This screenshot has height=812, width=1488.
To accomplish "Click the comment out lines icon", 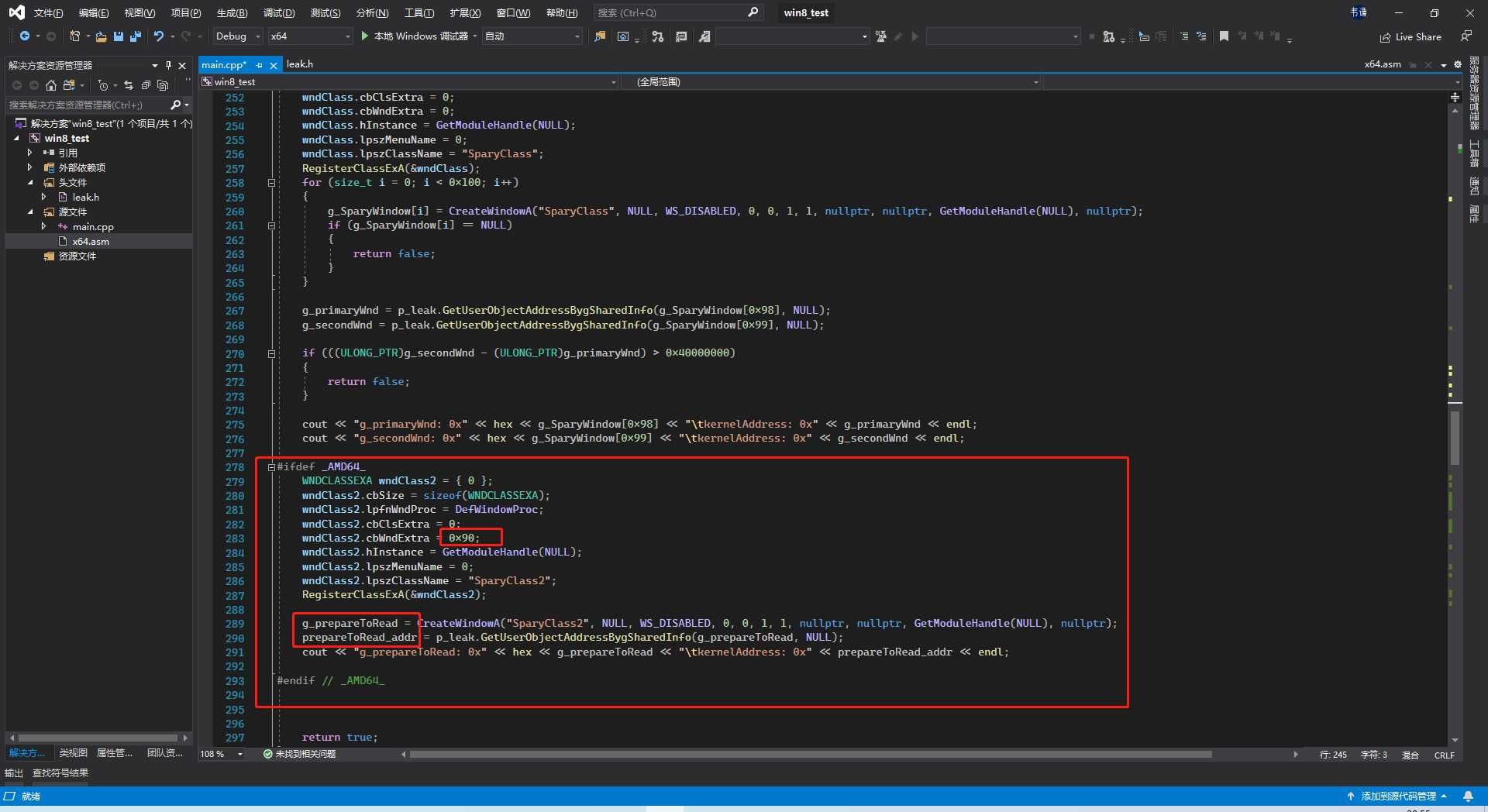I will [x=1183, y=36].
